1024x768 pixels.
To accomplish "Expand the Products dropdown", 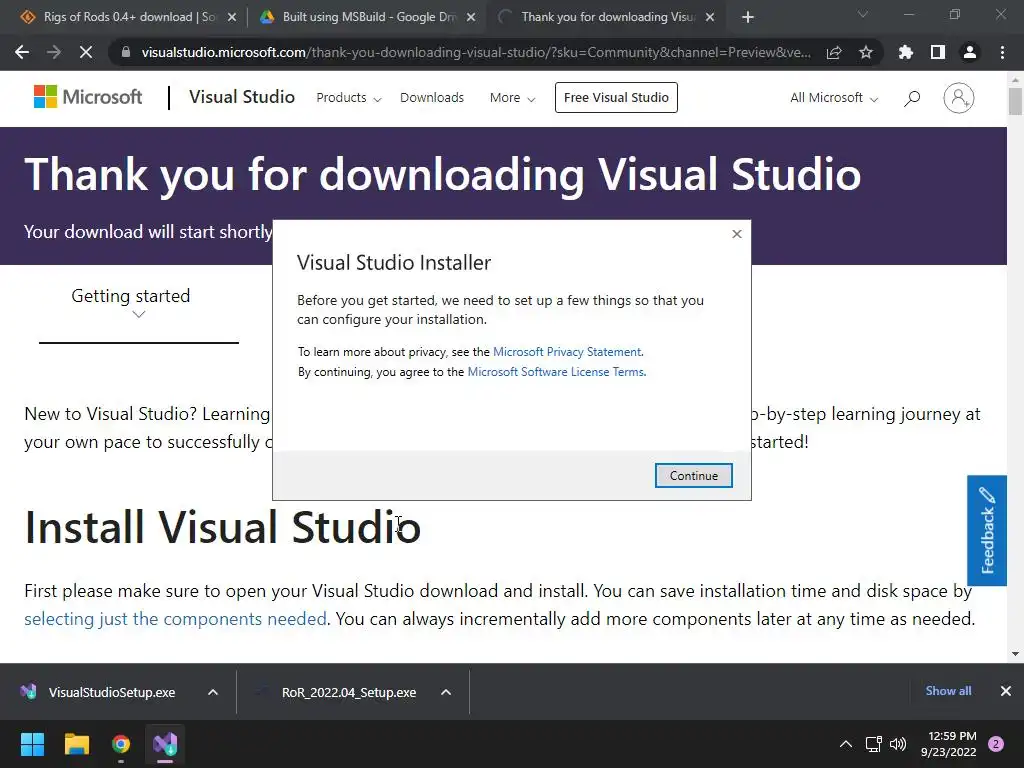I will pyautogui.click(x=349, y=98).
